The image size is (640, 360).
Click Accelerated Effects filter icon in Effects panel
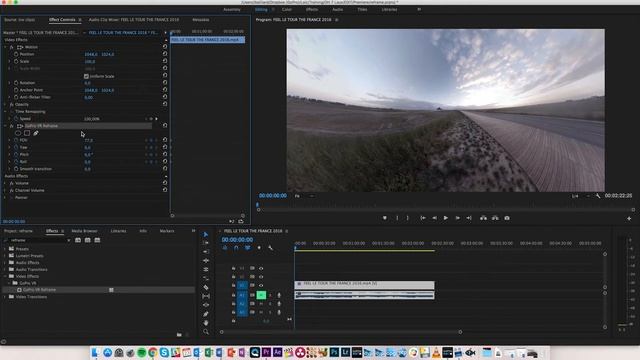(78, 240)
